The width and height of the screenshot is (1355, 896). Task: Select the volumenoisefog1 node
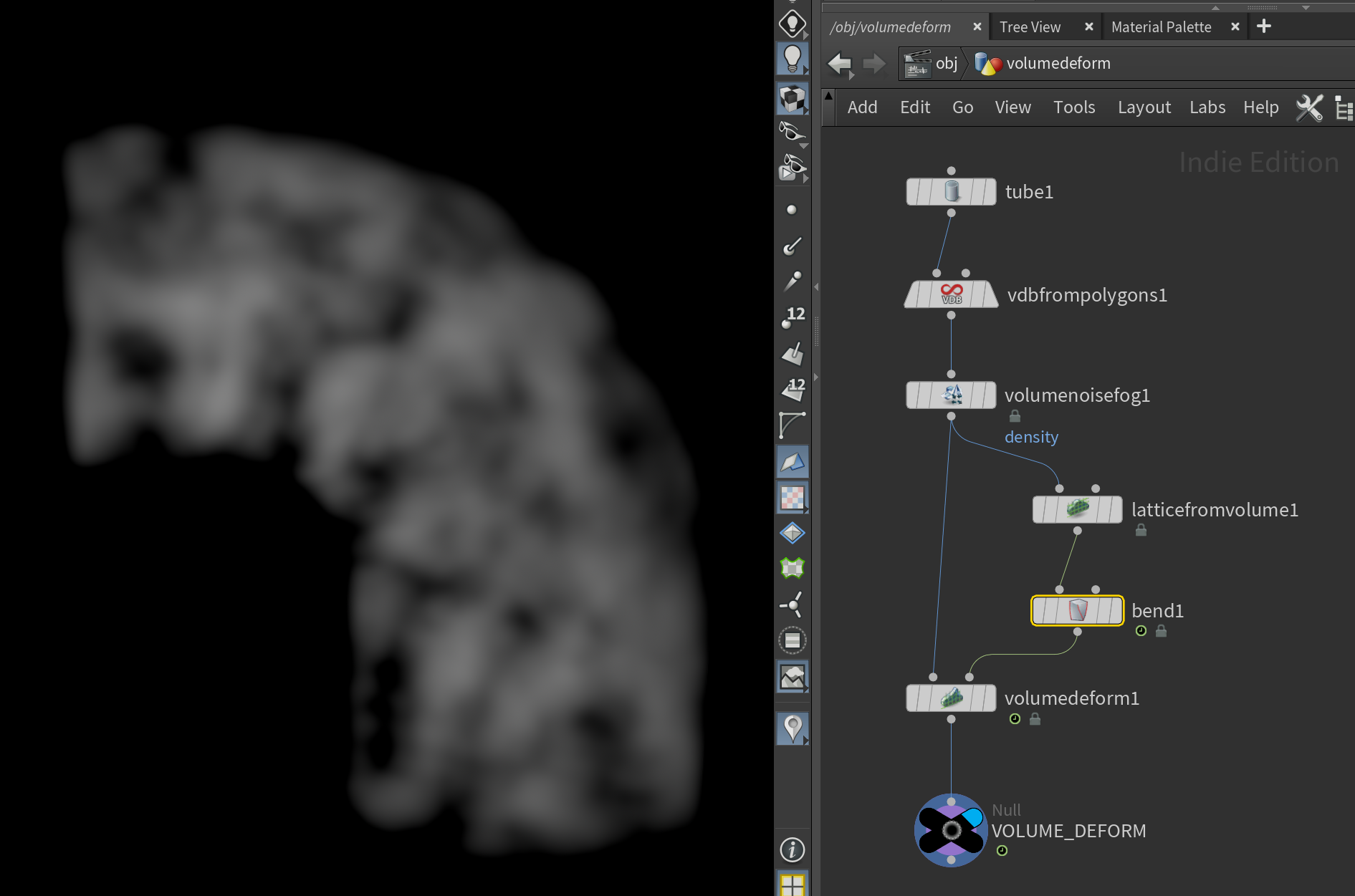coord(951,395)
